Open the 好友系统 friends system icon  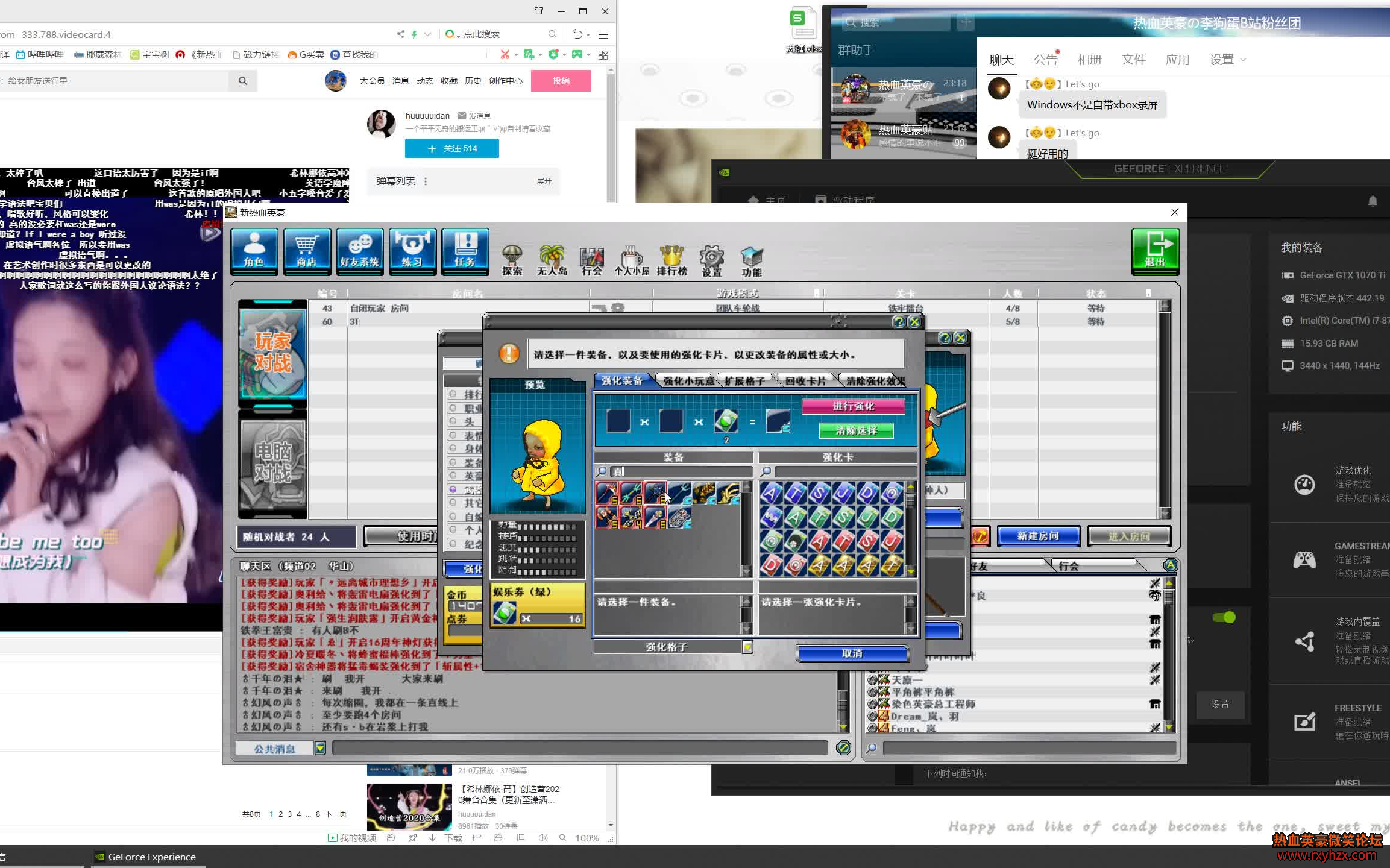pyautogui.click(x=359, y=251)
